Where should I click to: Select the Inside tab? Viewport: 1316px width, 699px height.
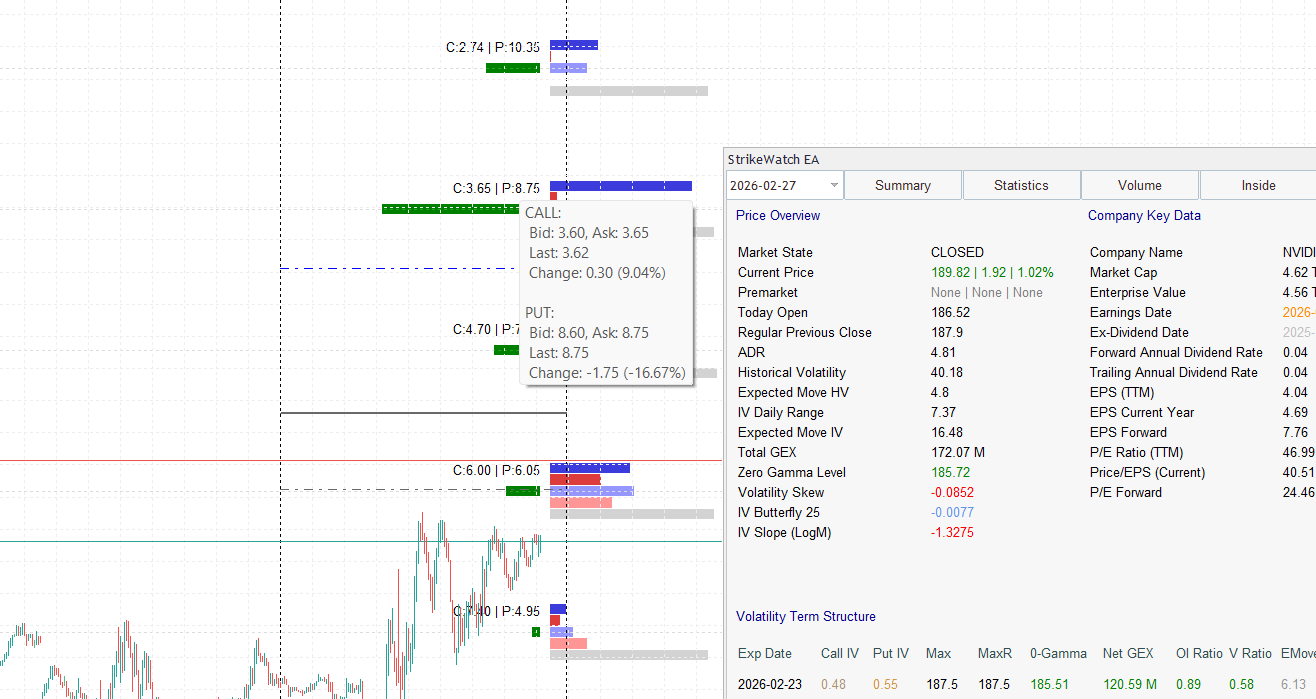[x=1258, y=185]
